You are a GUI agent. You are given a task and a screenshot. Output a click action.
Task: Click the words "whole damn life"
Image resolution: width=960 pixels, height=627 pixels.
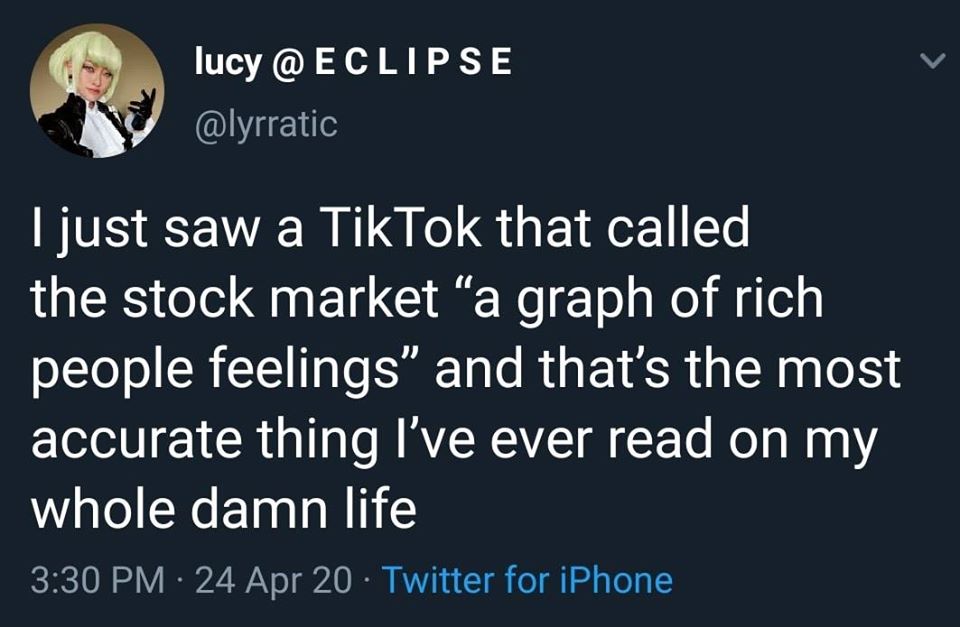click(224, 511)
